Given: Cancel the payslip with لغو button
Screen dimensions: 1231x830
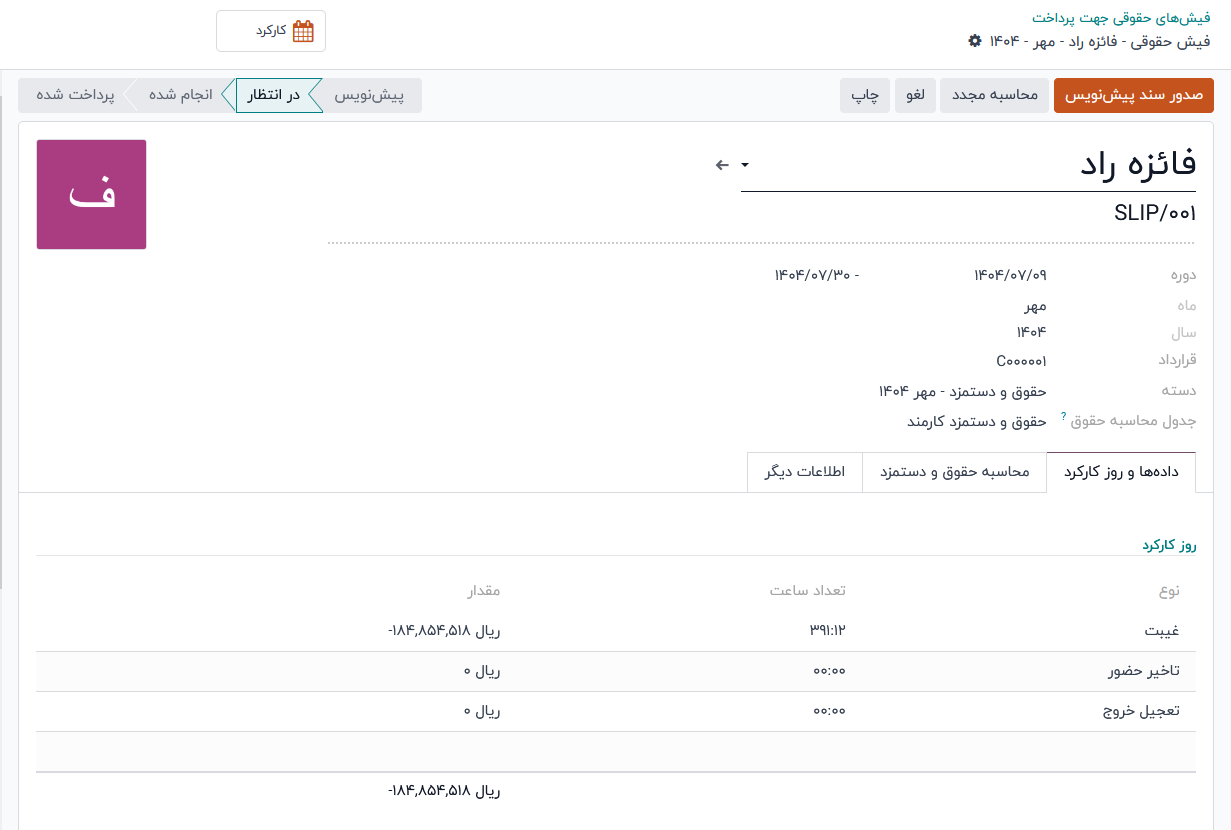Looking at the screenshot, I should coord(915,95).
